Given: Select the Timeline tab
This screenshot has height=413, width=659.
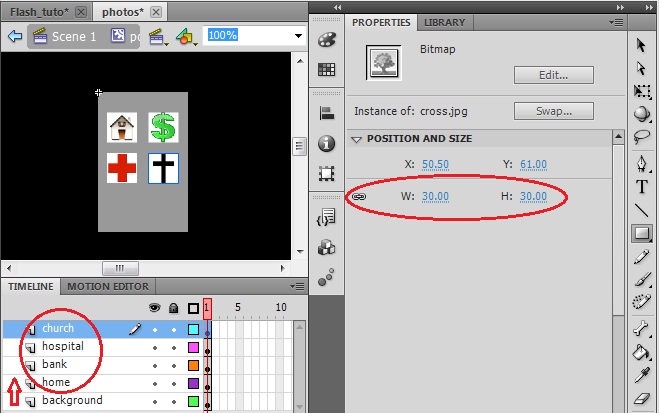Looking at the screenshot, I should tap(31, 287).
